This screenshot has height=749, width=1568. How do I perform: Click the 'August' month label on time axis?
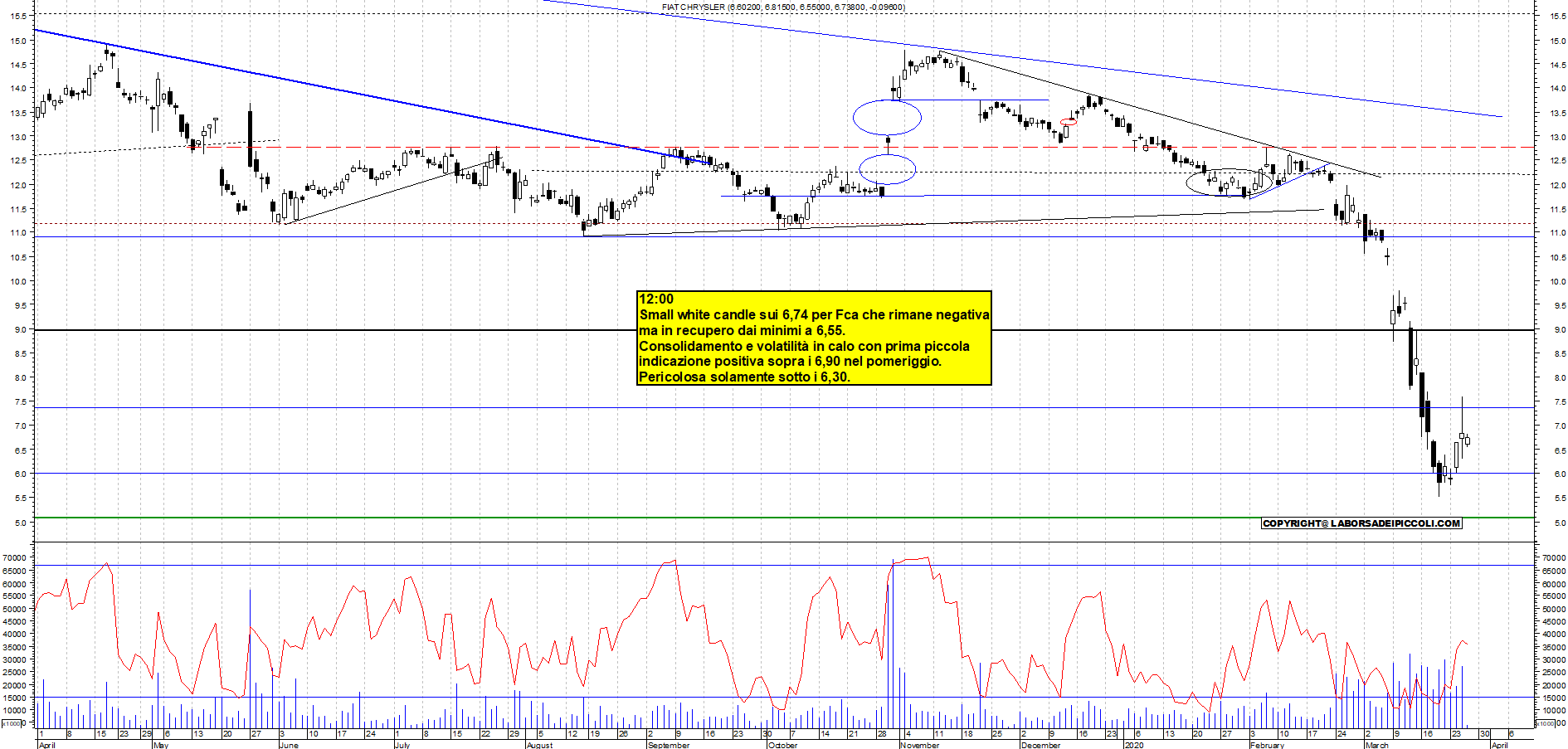(x=540, y=745)
